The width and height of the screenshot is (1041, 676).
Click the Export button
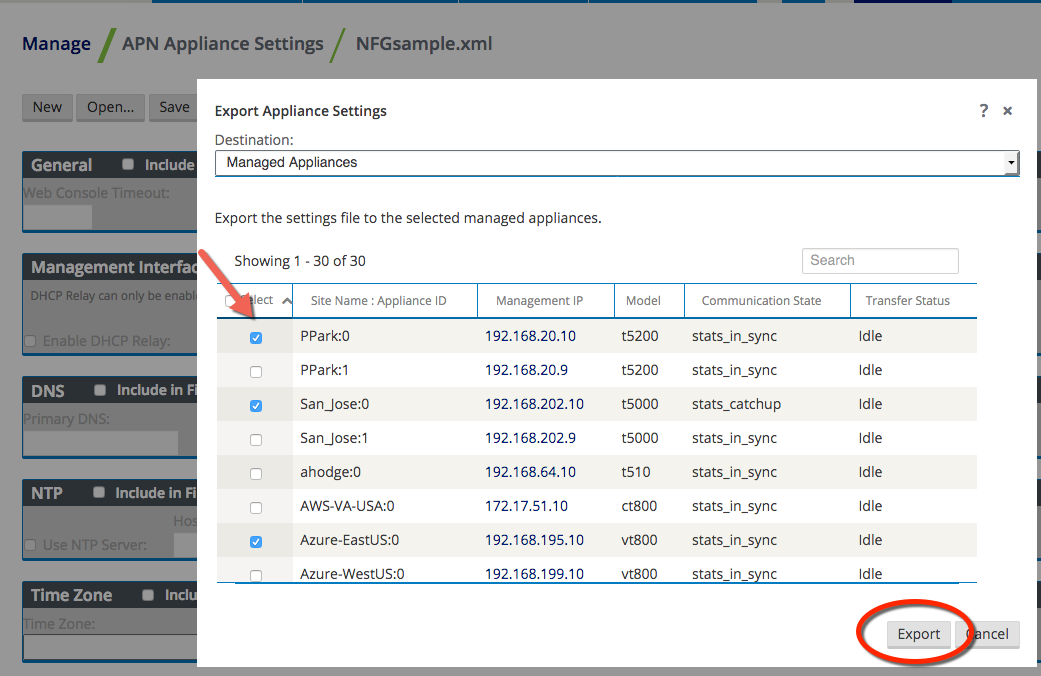(x=919, y=634)
